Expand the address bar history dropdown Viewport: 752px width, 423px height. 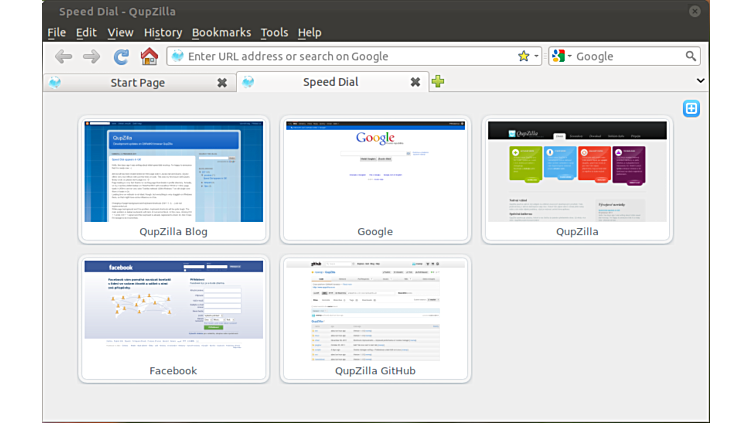537,57
